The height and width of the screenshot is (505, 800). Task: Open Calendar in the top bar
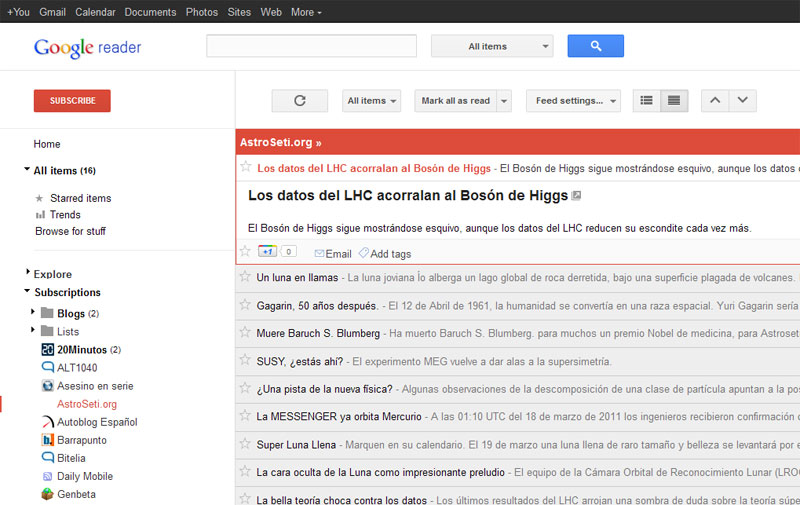95,12
